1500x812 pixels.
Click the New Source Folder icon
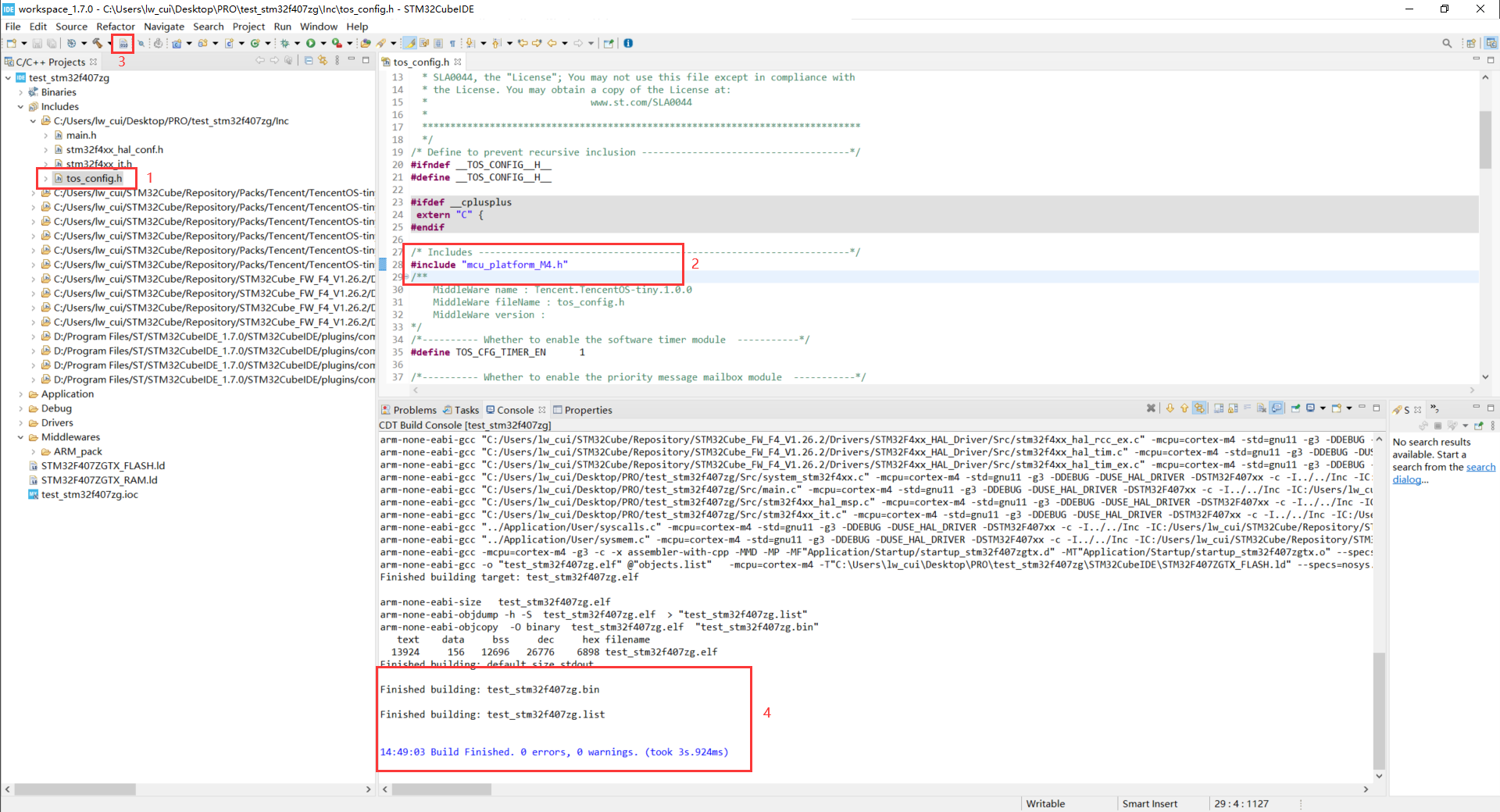202,43
